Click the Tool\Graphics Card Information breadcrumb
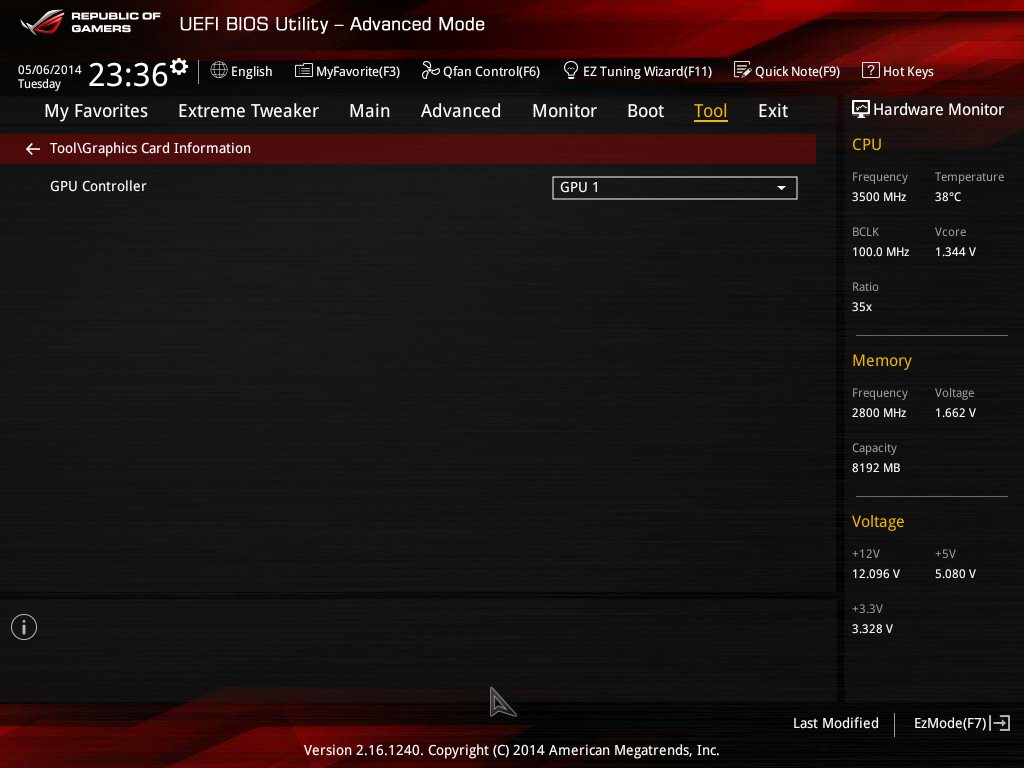 150,148
